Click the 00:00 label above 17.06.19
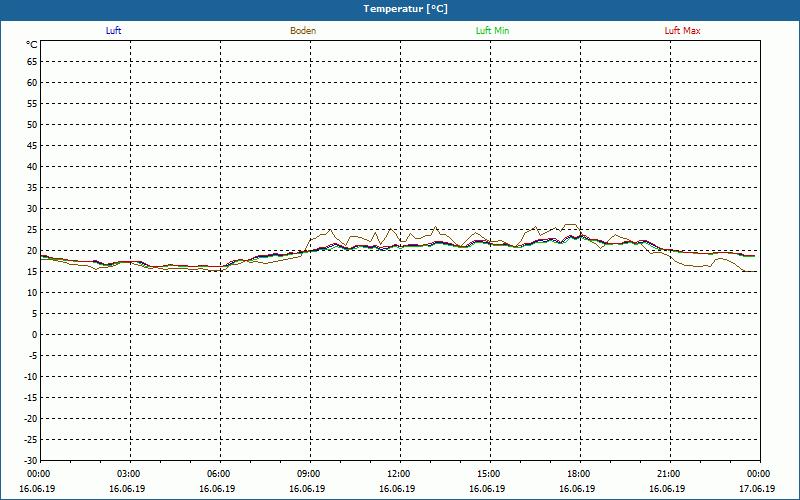Screen dimensions: 800x500 [x=760, y=474]
